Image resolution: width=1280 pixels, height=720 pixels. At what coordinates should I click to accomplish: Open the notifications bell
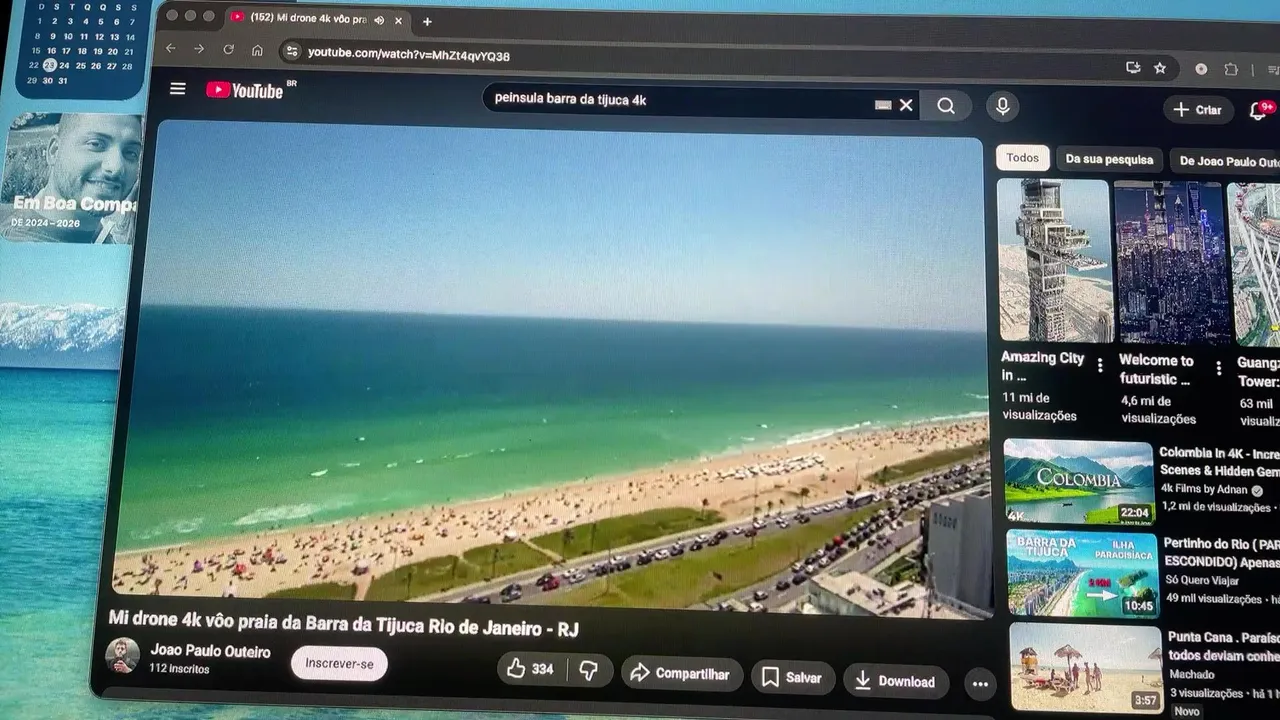(1259, 111)
